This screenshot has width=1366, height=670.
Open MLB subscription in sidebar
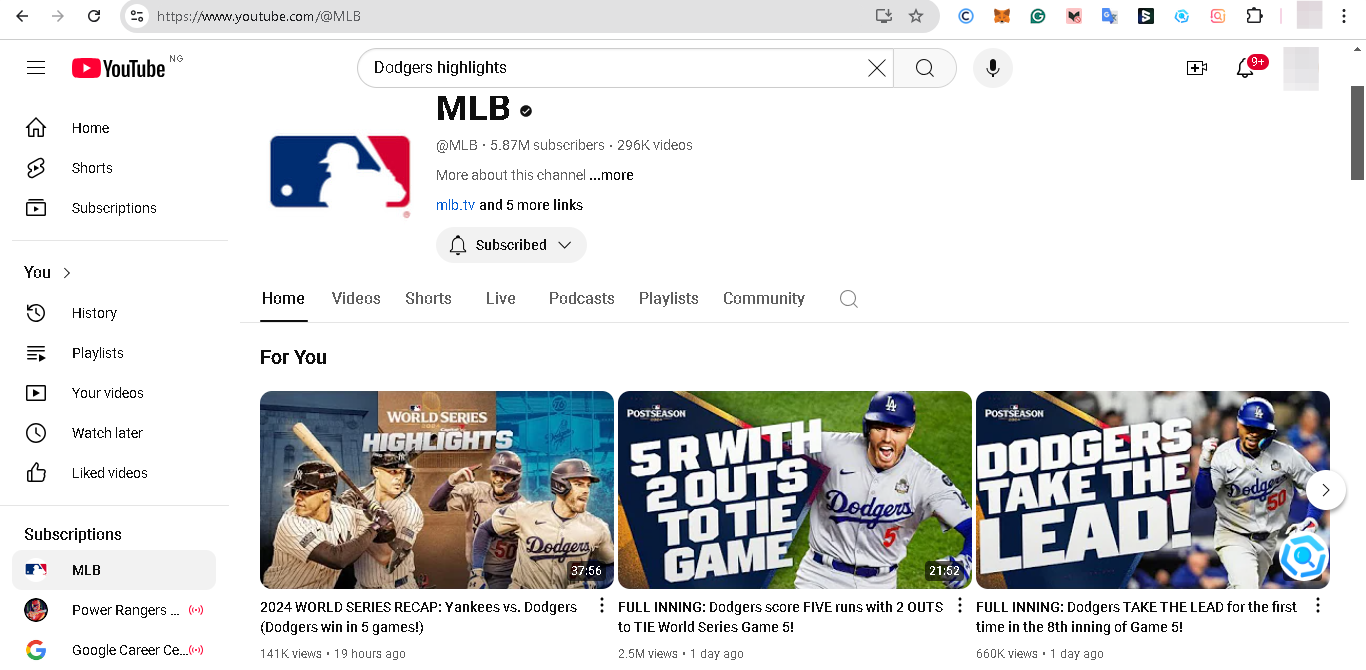tap(114, 570)
